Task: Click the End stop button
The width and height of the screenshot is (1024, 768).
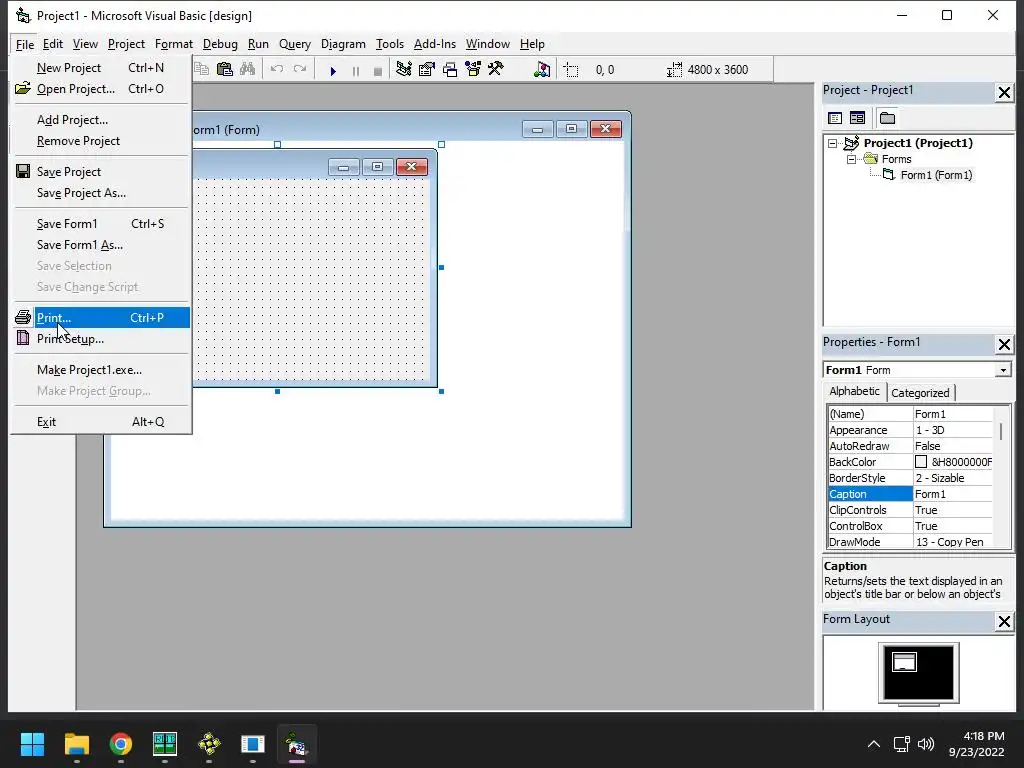Action: coord(377,71)
